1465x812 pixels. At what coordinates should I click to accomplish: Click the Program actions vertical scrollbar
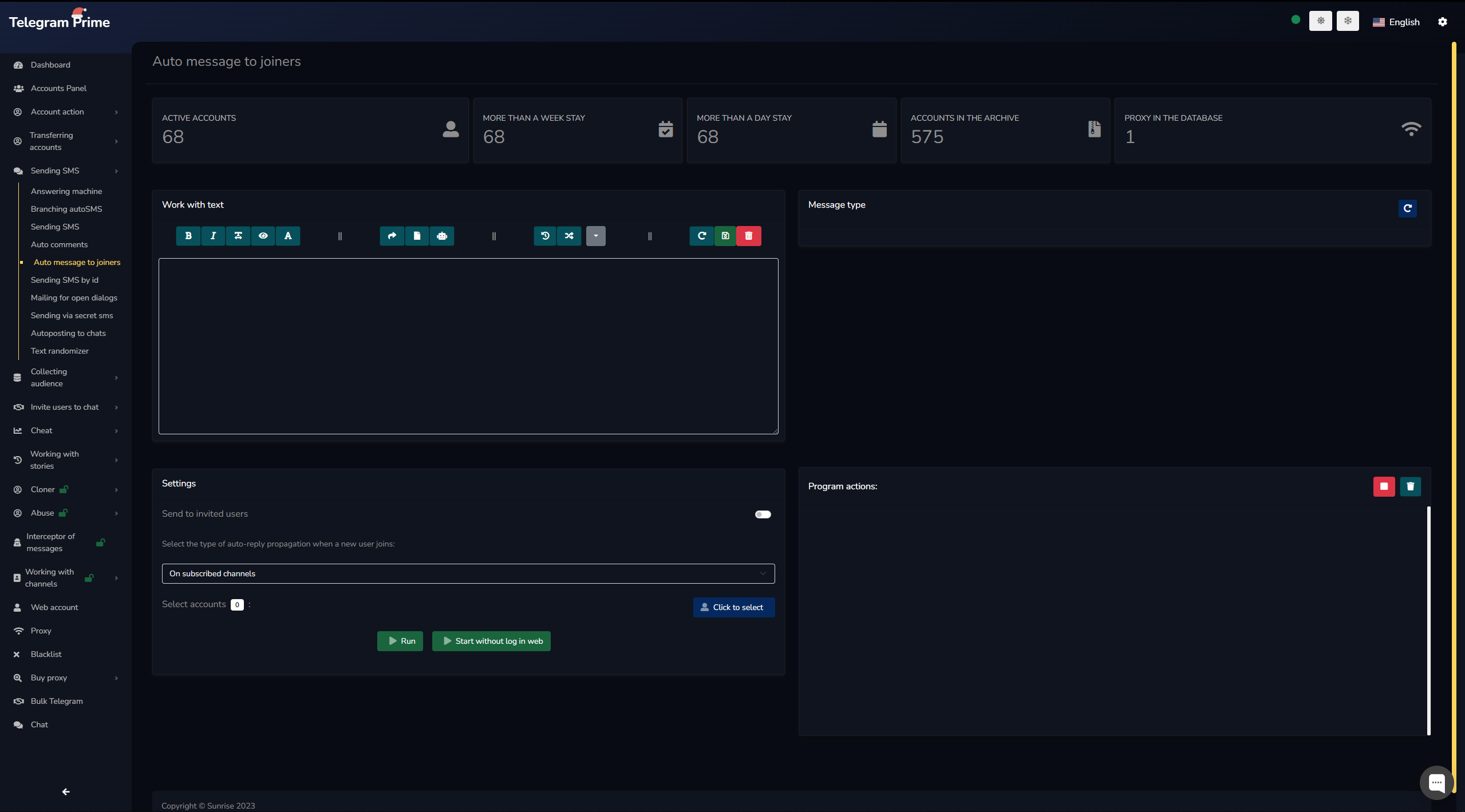point(1428,620)
